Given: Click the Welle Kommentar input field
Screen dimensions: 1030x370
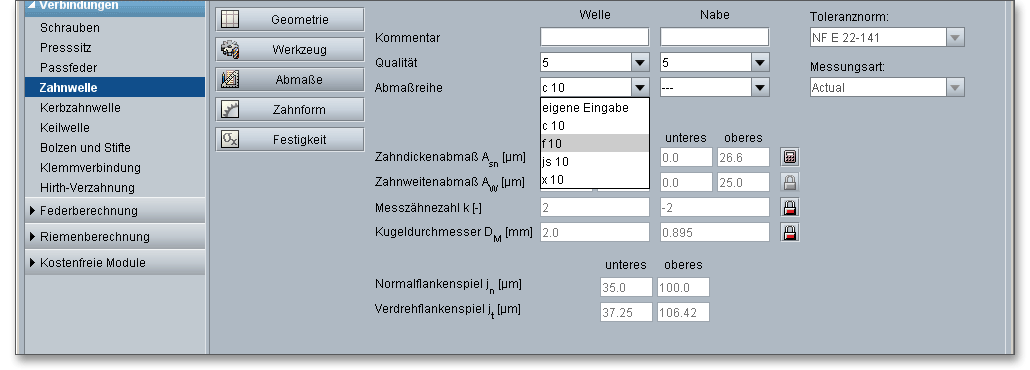Looking at the screenshot, I should [594, 37].
